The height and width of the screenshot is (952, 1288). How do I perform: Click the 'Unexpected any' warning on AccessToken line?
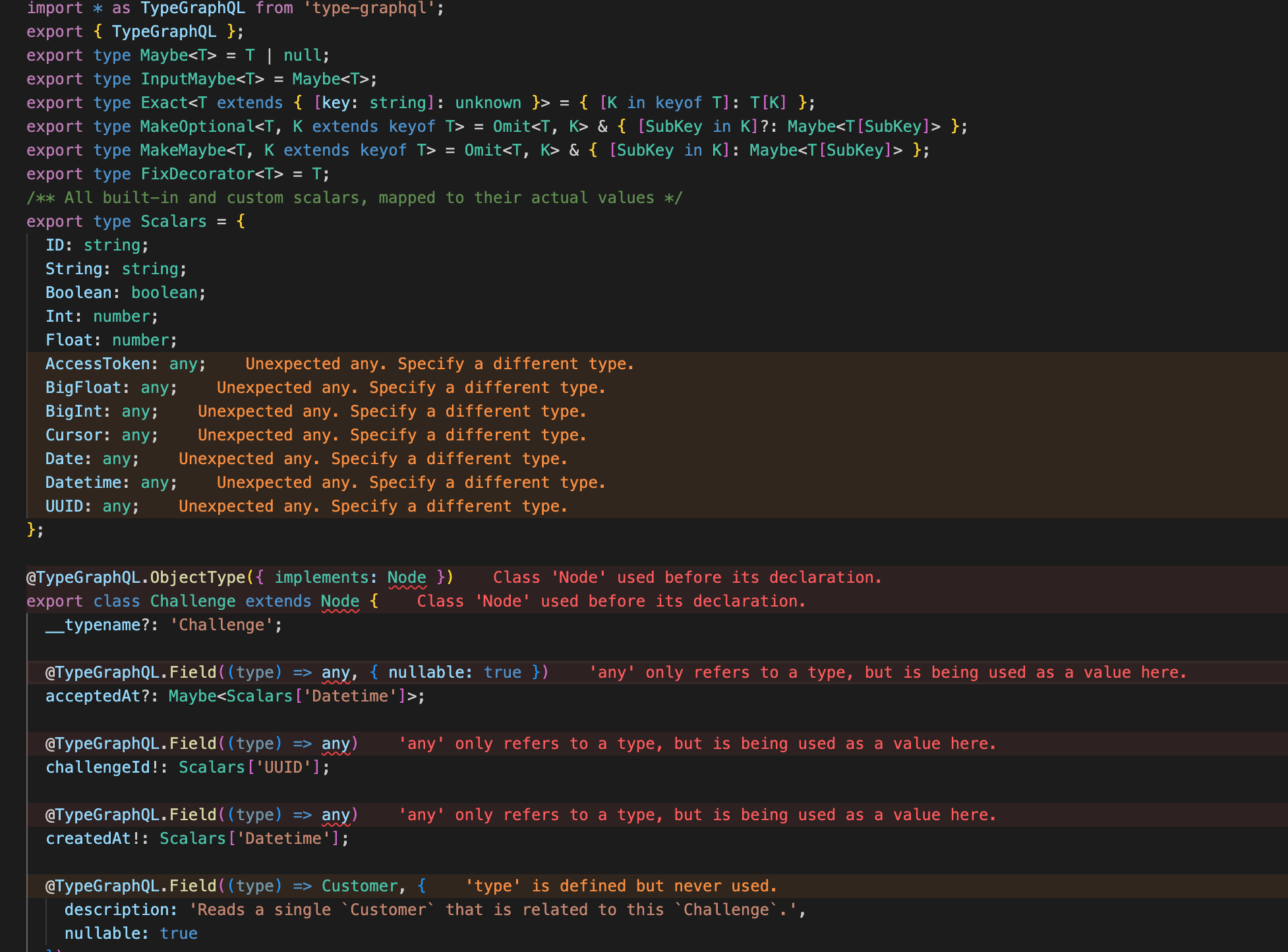click(440, 364)
